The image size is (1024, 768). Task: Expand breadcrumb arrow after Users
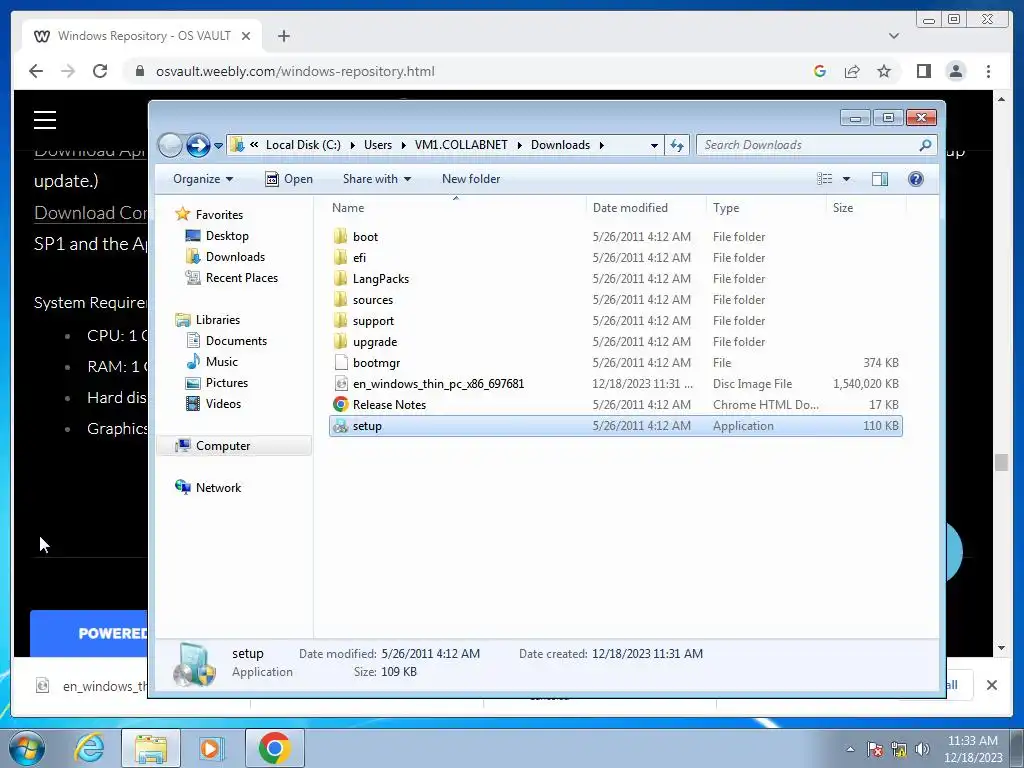point(403,145)
